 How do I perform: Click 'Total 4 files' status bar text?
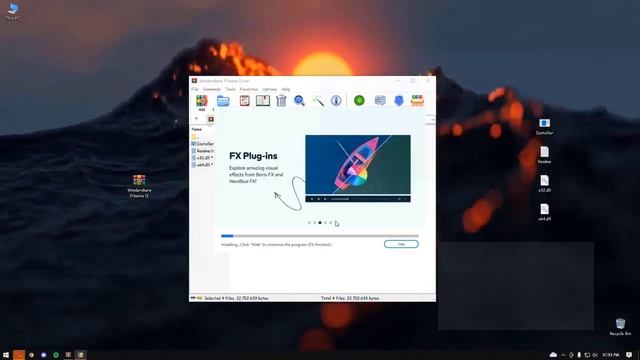[350, 298]
